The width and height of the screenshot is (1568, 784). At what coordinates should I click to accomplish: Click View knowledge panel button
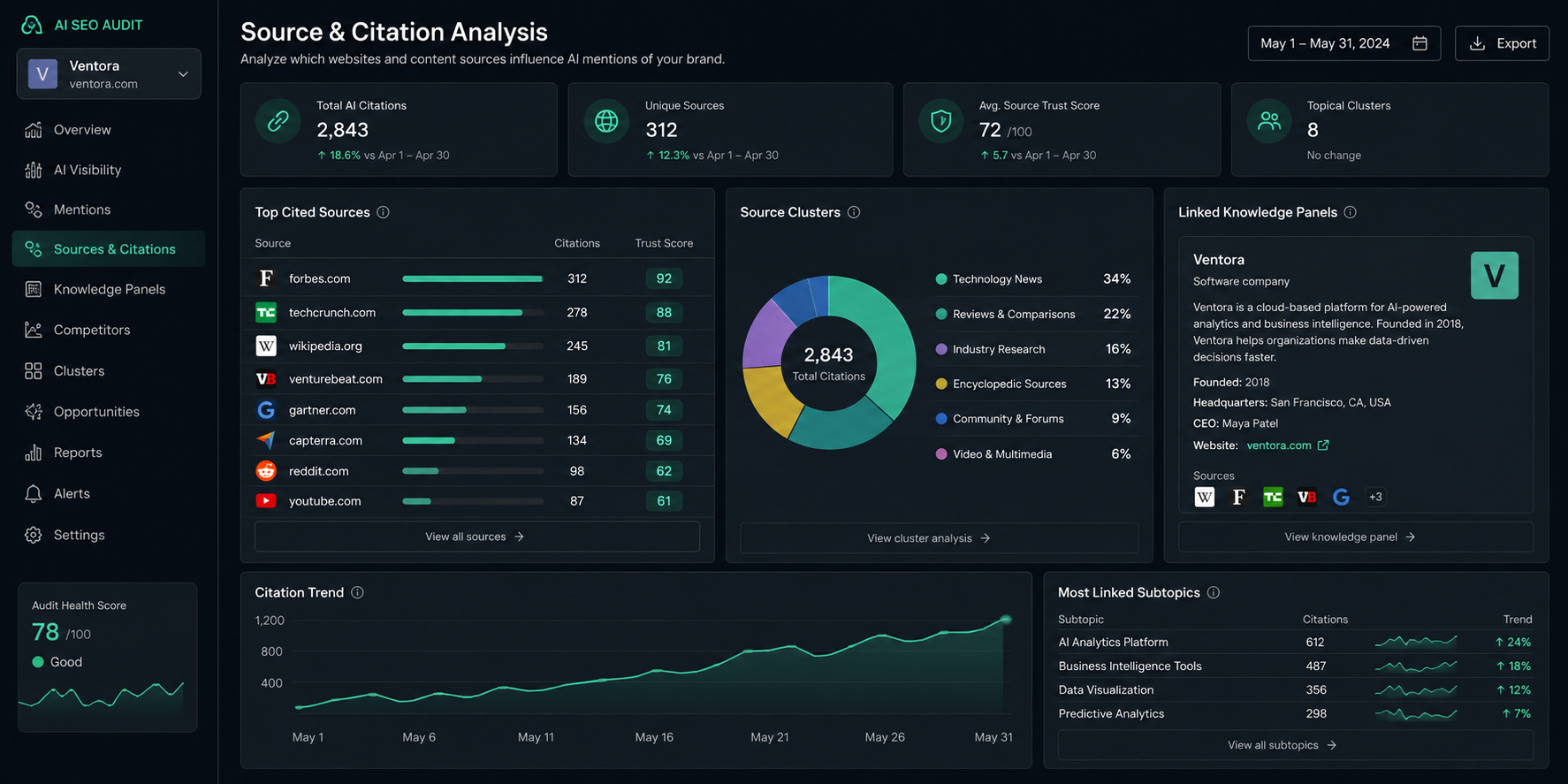[1356, 537]
